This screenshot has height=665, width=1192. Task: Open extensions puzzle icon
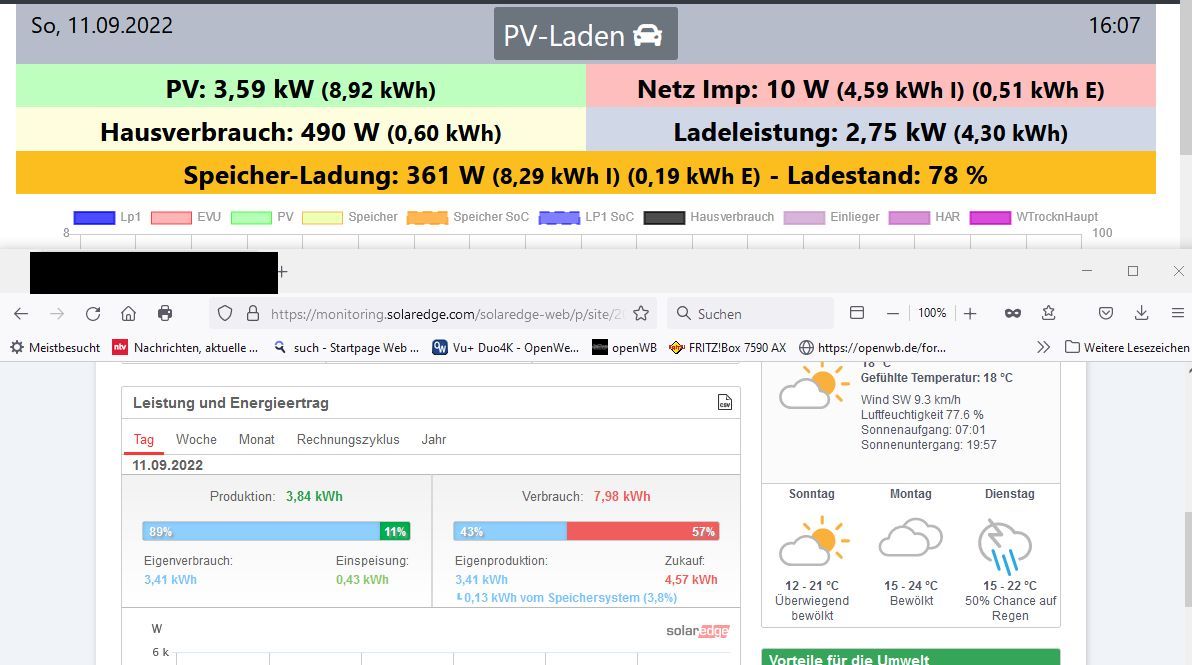pos(1049,313)
